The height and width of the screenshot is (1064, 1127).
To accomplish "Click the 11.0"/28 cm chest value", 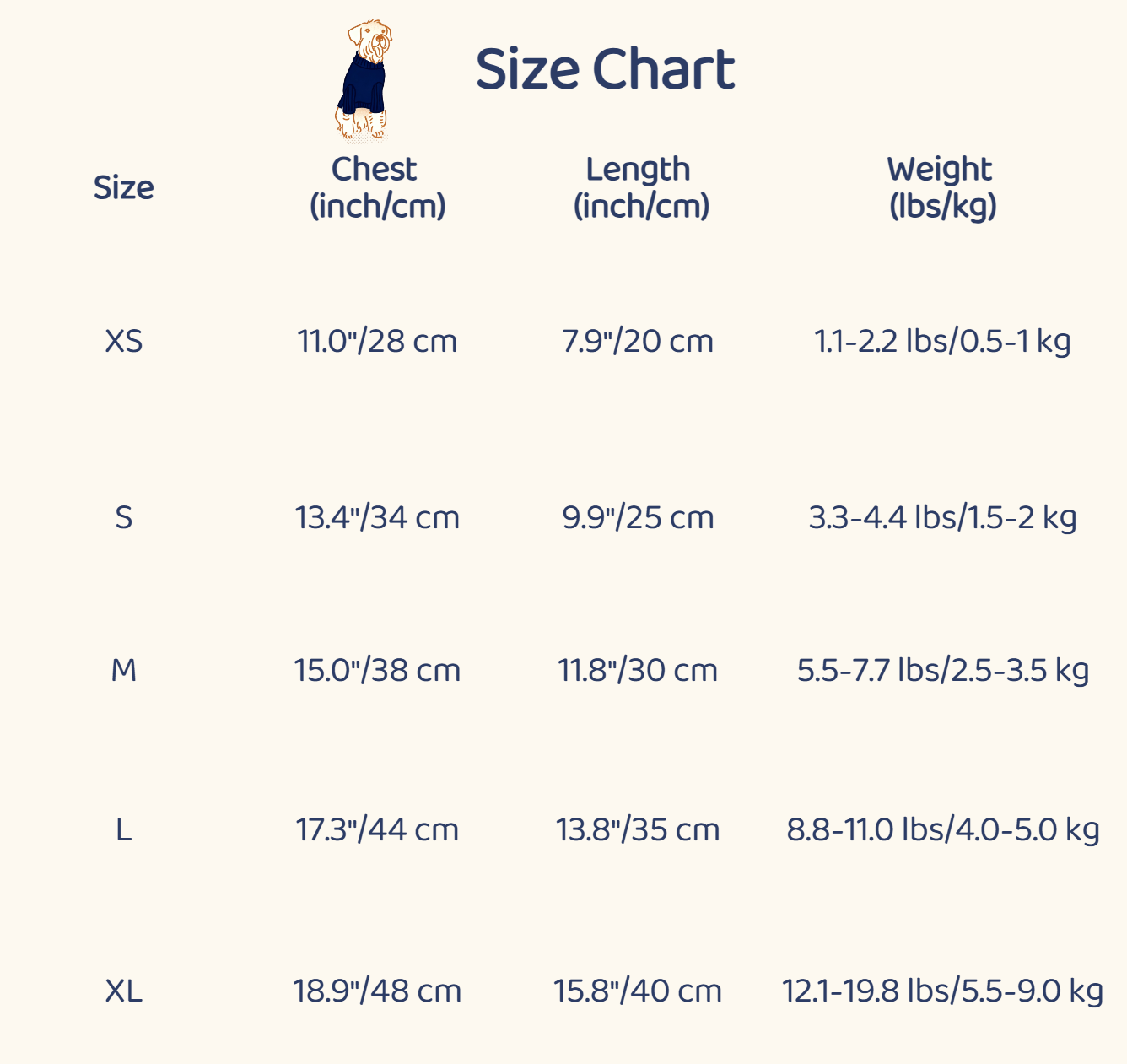I will point(377,341).
